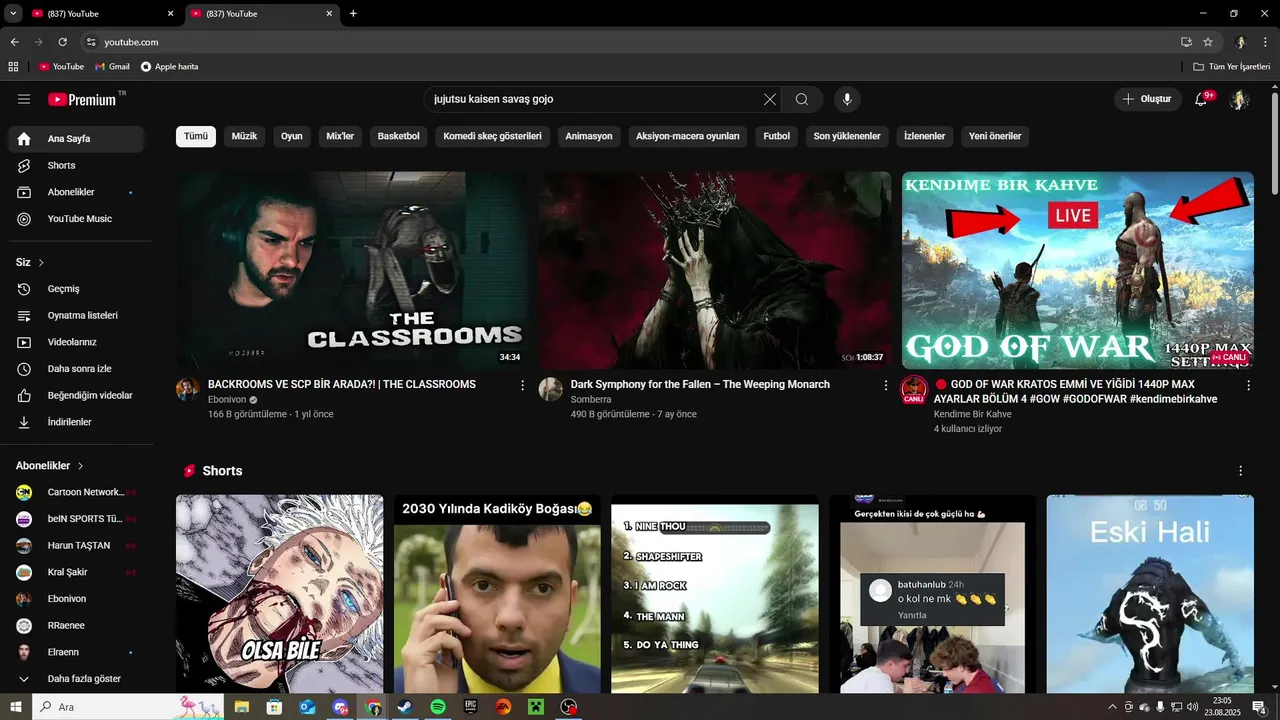This screenshot has width=1280, height=720.
Task: Open Epic Games Launcher in taskbar
Action: click(471, 707)
